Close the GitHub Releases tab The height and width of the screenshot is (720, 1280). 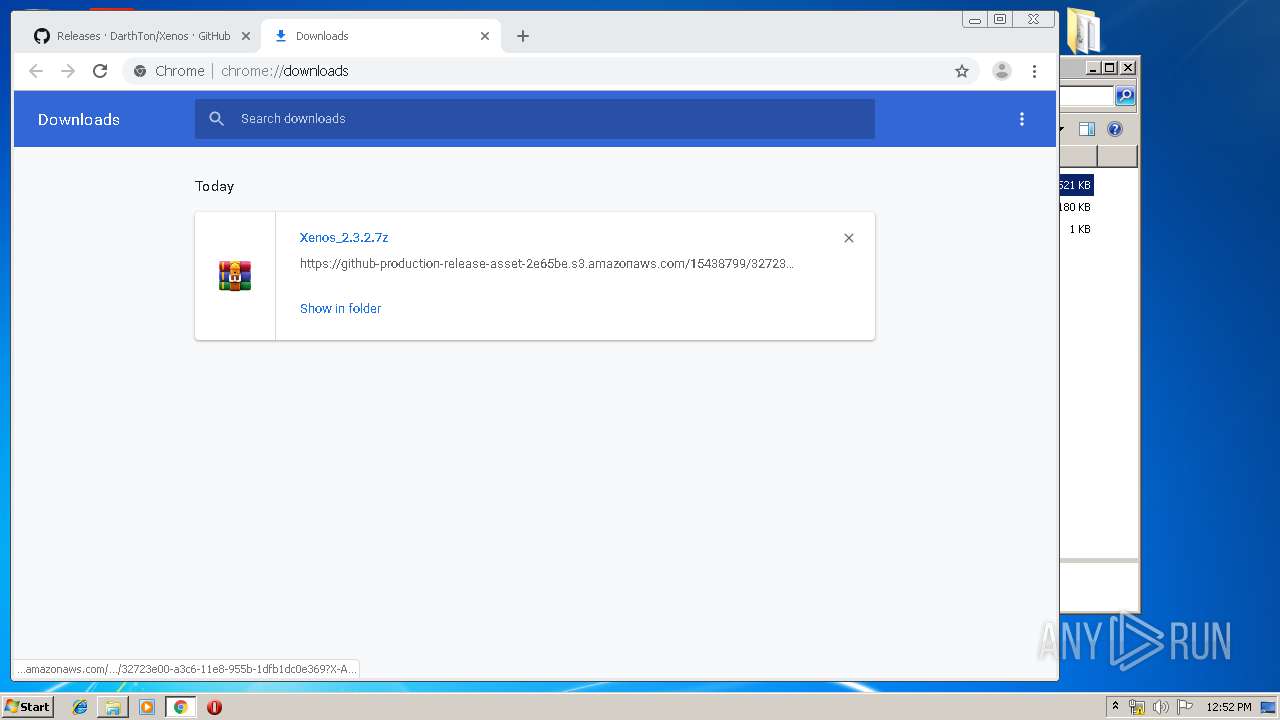pos(246,36)
